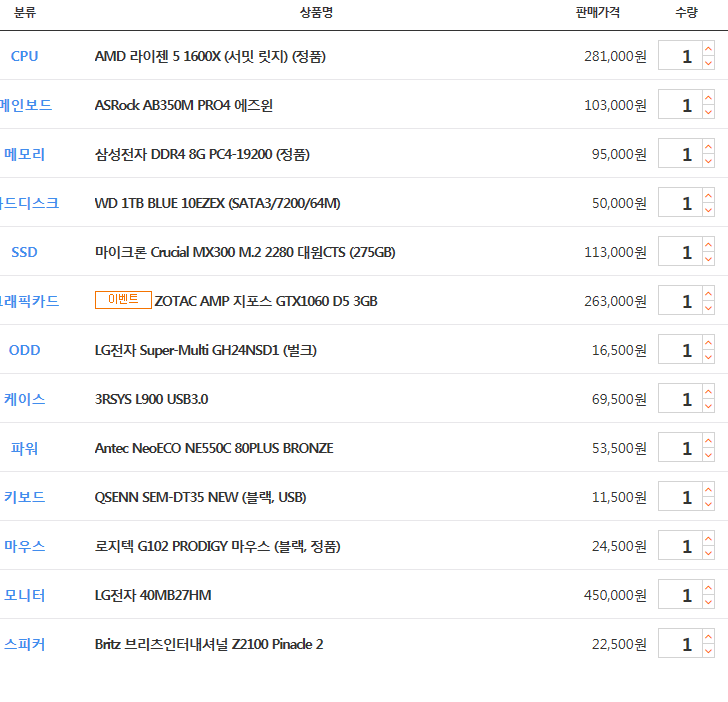728x702 pixels.
Task: Open the ODD category link
Action: tap(25, 350)
